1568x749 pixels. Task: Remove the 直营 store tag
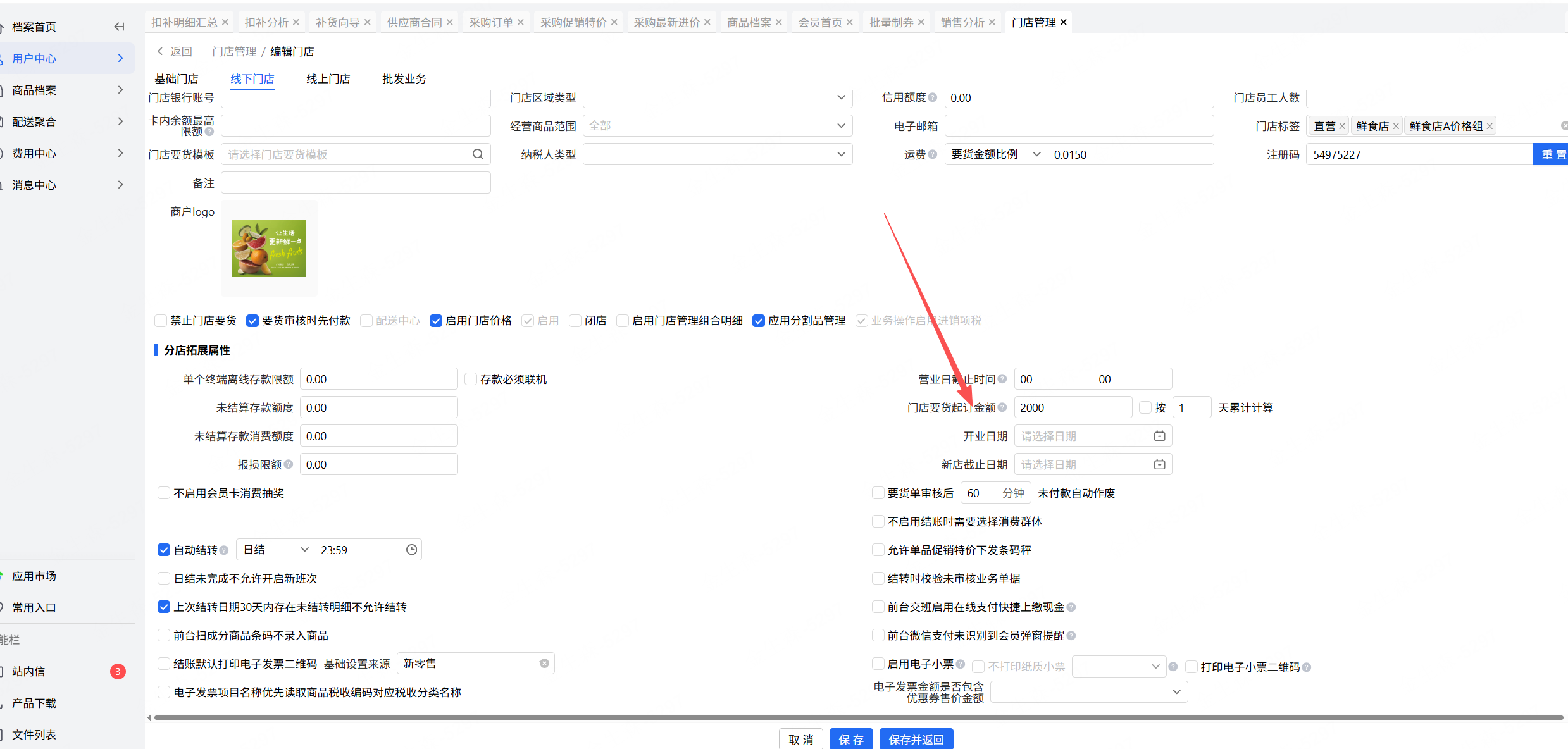point(1342,127)
